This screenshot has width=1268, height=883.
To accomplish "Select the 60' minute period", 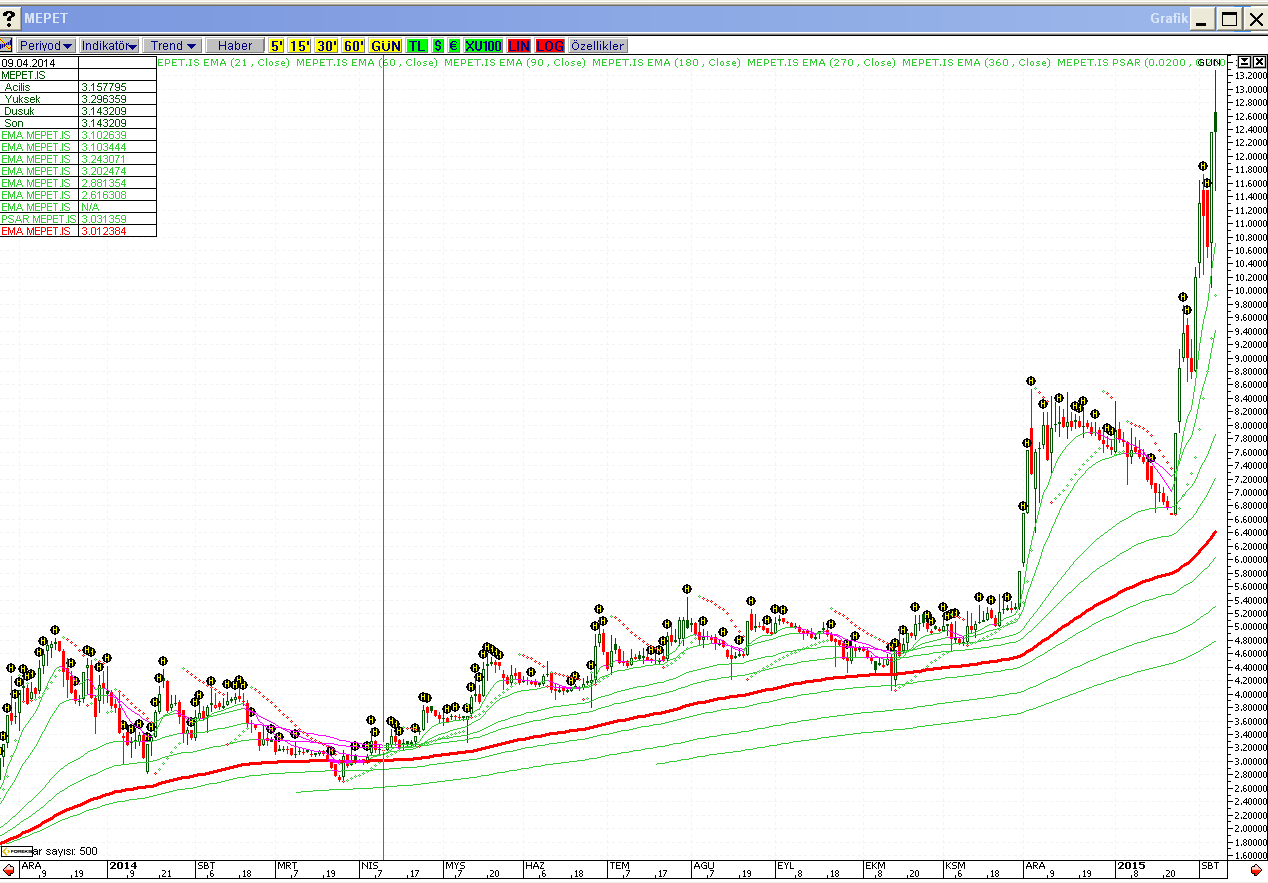I will [354, 46].
